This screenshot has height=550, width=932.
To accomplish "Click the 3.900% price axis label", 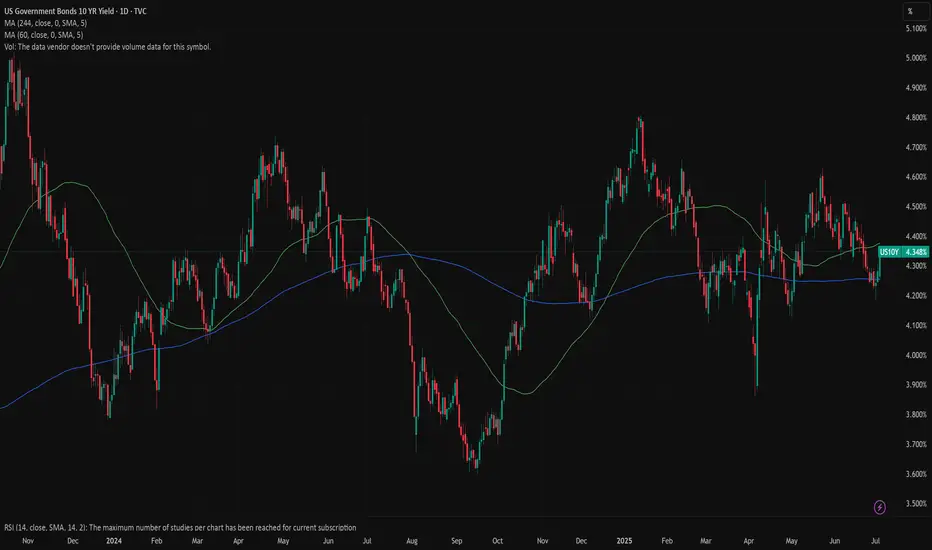I will (916, 385).
